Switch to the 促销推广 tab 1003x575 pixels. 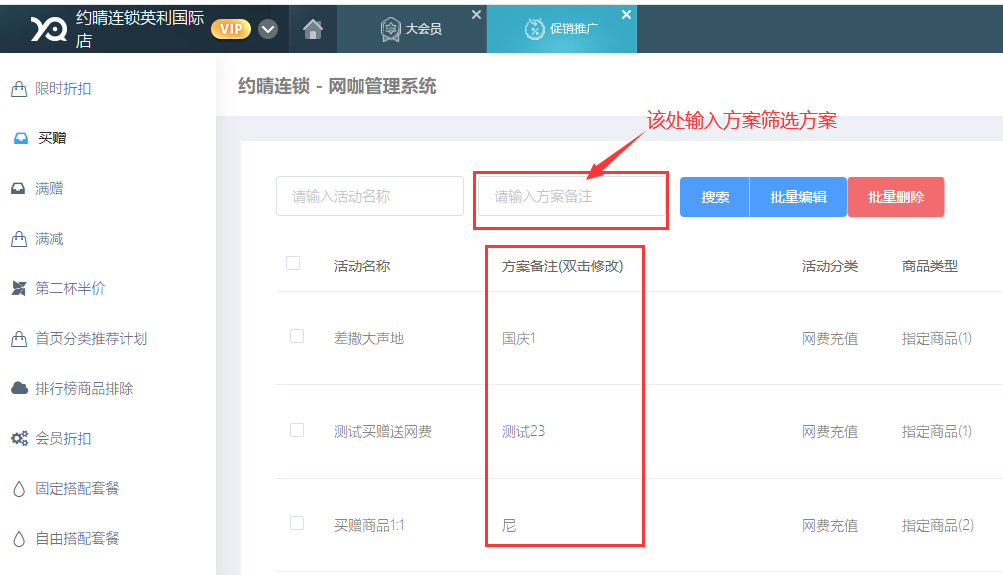(x=562, y=29)
